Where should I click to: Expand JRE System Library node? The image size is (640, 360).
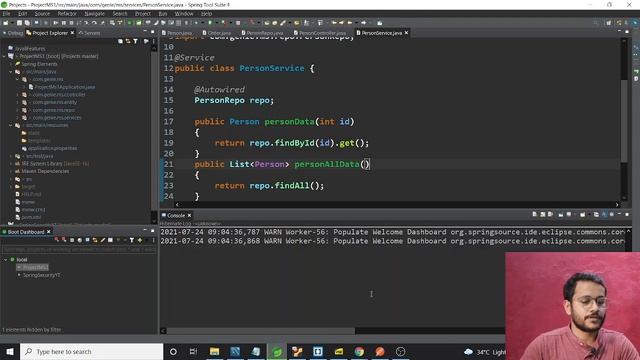click(11, 164)
